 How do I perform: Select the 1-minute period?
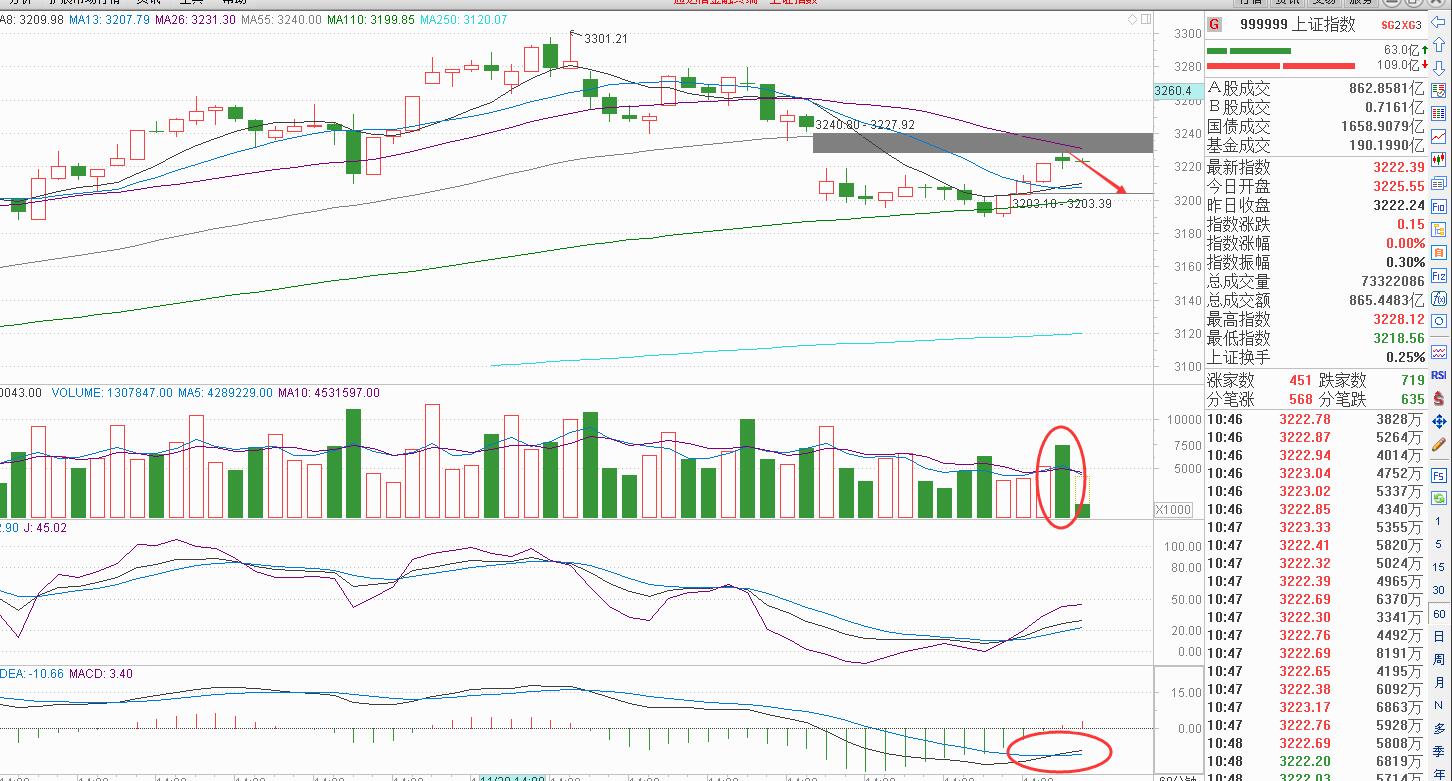point(1438,521)
